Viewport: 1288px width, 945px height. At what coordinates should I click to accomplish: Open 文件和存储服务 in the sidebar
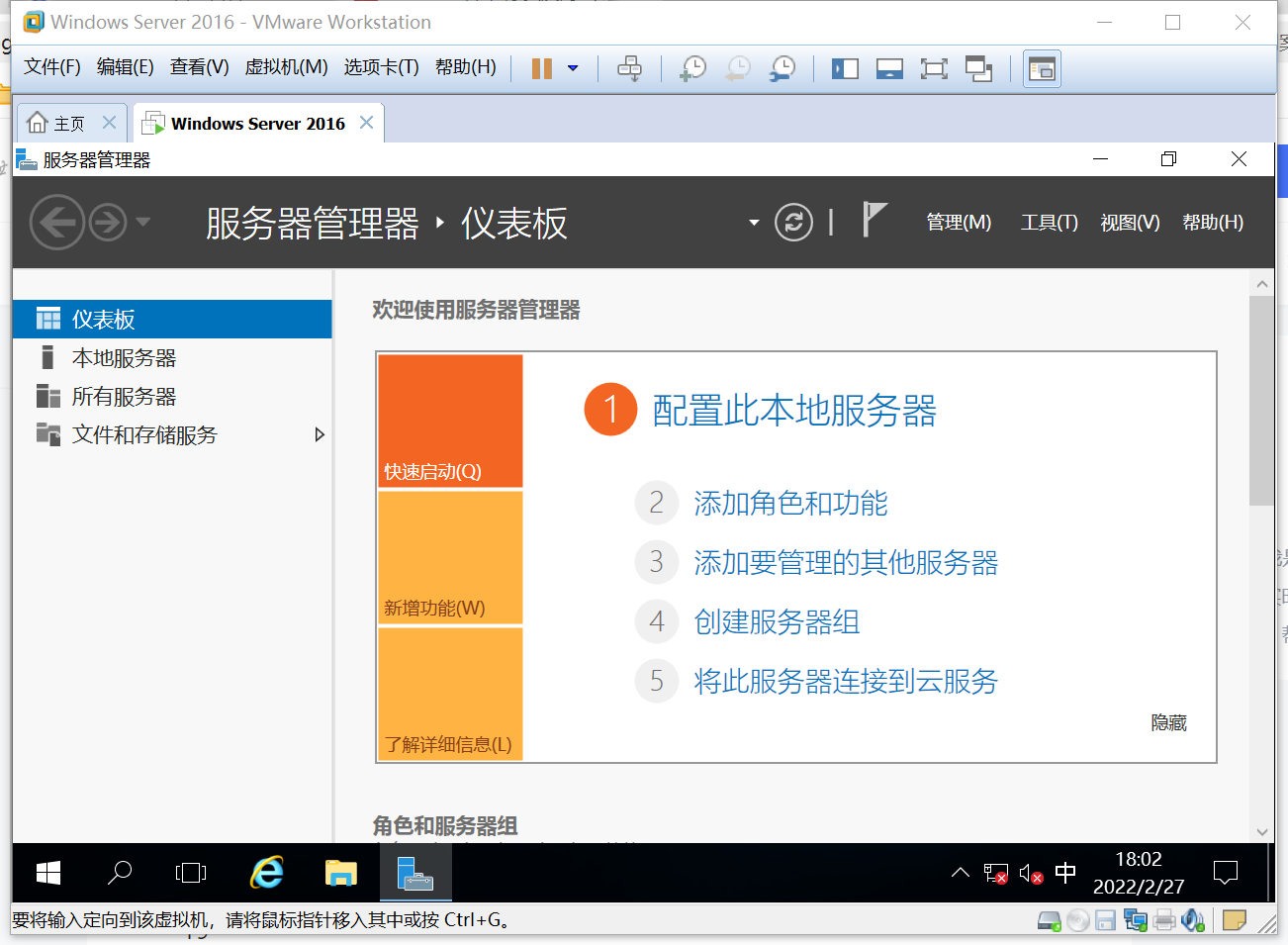[x=172, y=434]
